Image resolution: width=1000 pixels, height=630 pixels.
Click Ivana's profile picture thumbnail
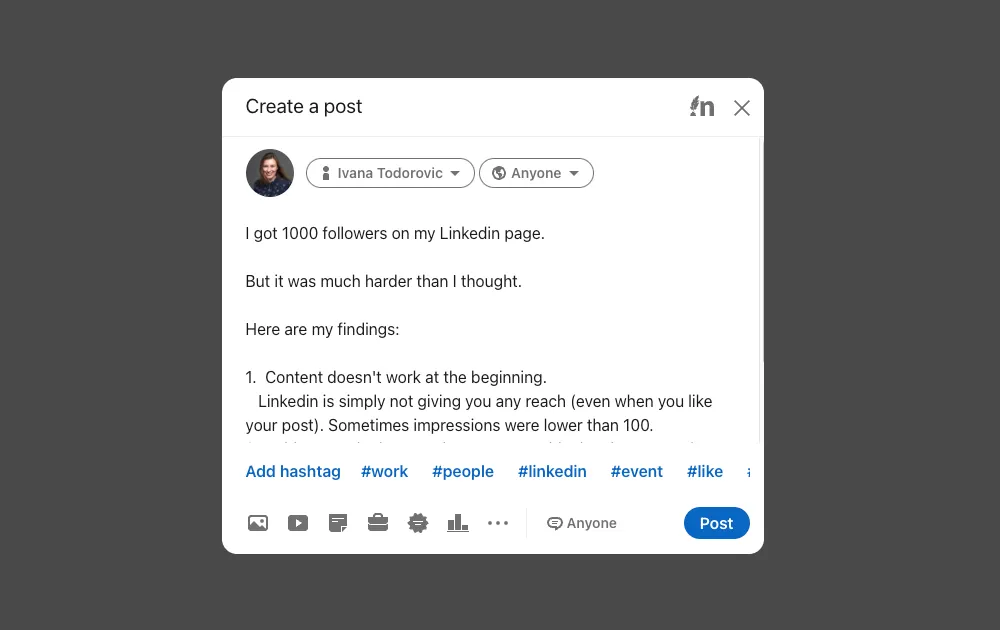pyautogui.click(x=269, y=172)
